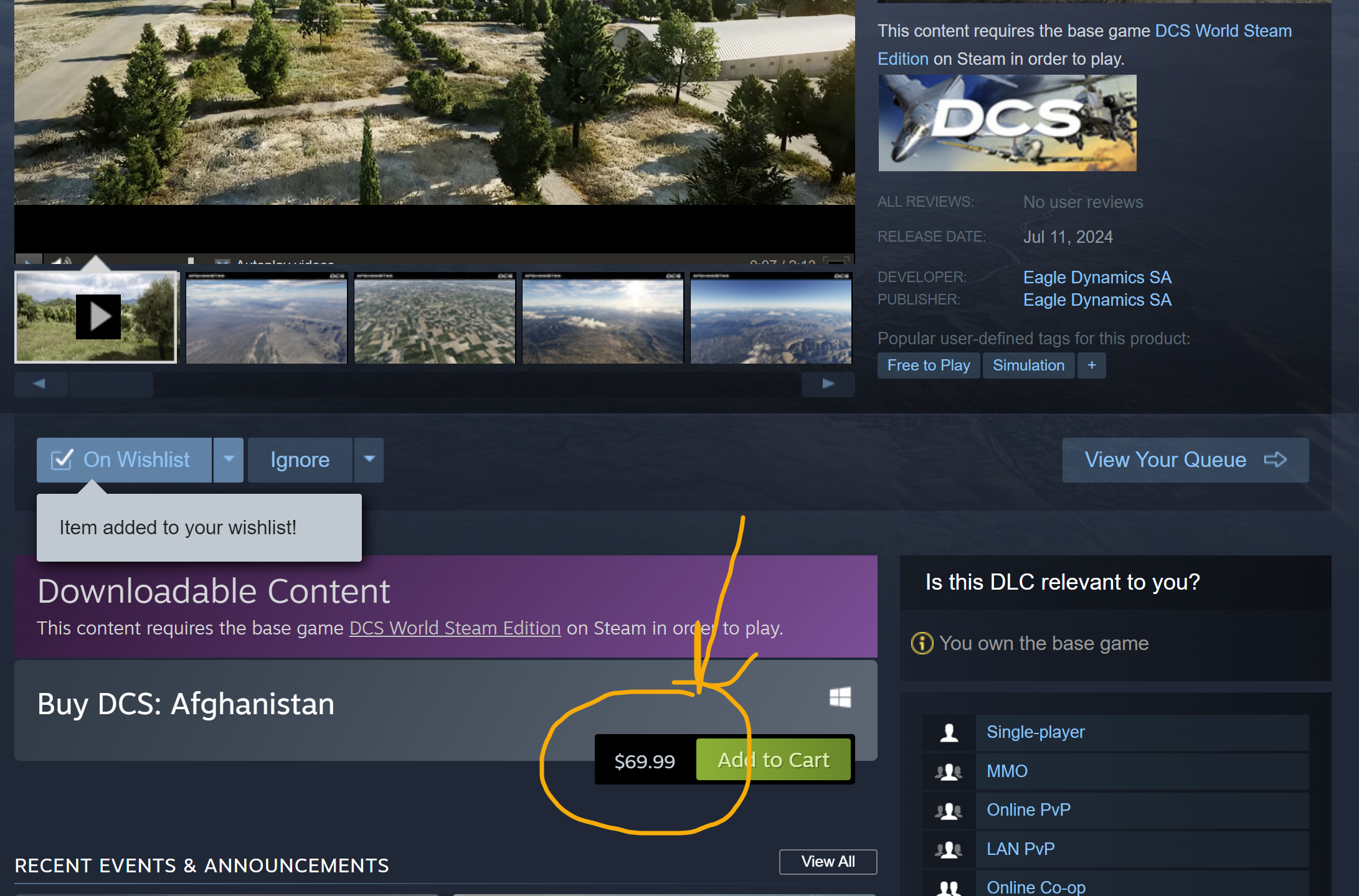Viewport: 1359px width, 896px height.
Task: Click the Ignore button
Action: pos(300,460)
